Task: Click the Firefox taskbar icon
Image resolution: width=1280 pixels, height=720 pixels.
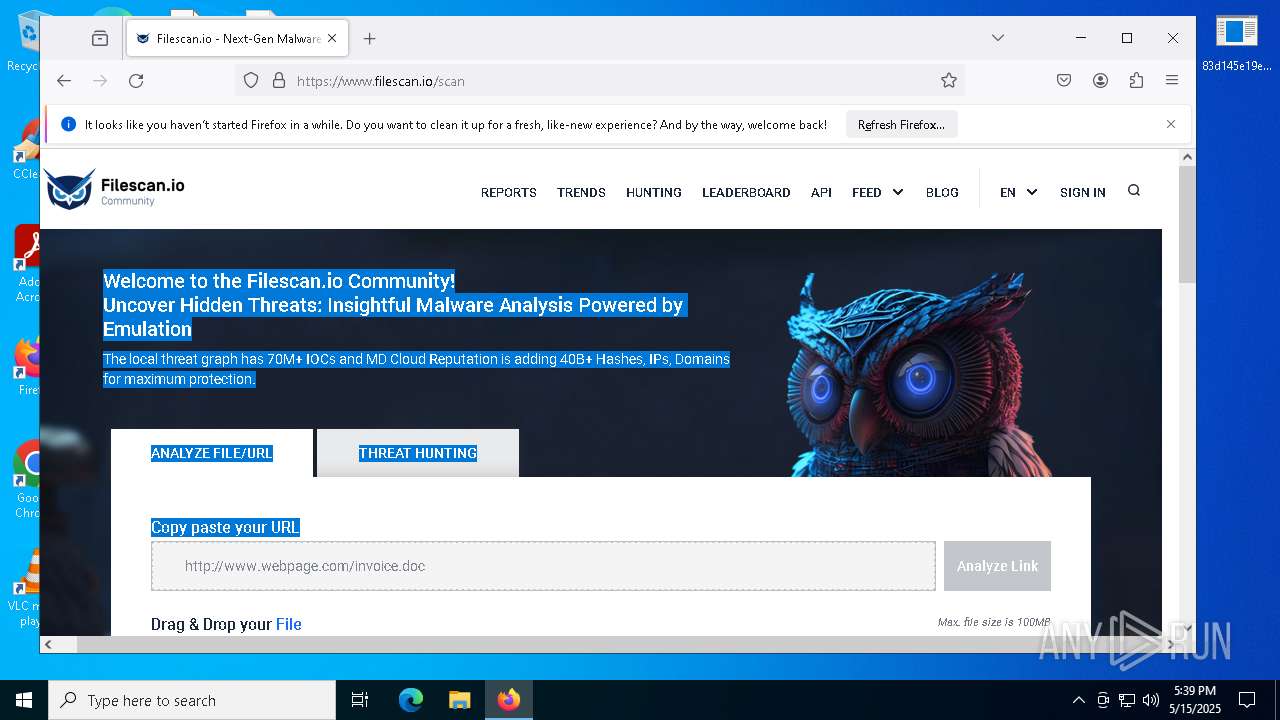Action: [509, 700]
